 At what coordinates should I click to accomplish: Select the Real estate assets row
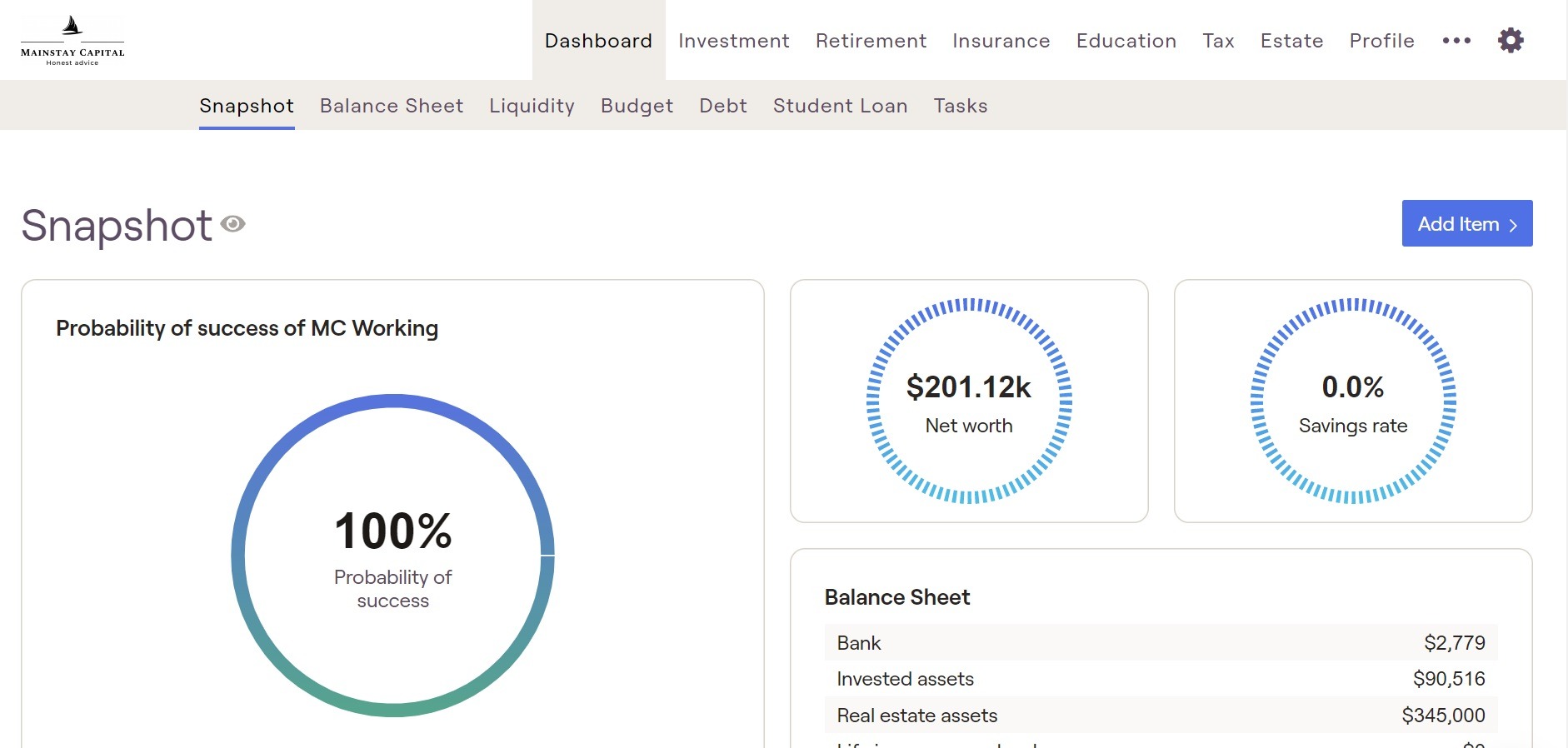coord(1161,716)
